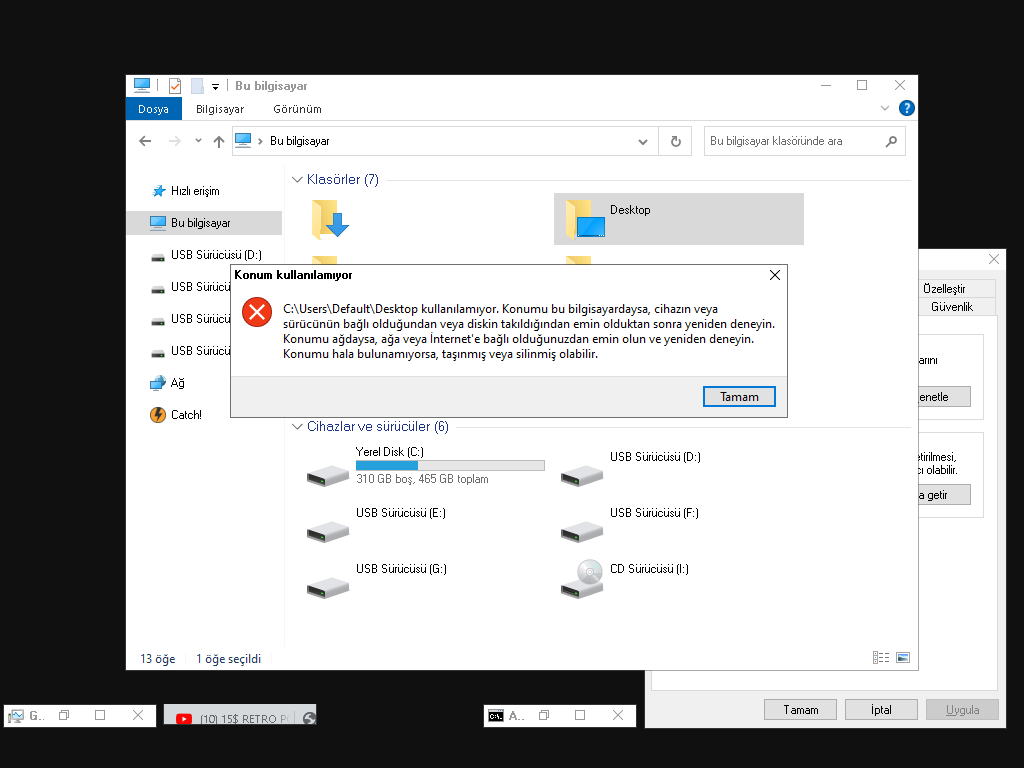
Task: Select Bu bilgisayar in the navigation pane
Action: click(204, 223)
